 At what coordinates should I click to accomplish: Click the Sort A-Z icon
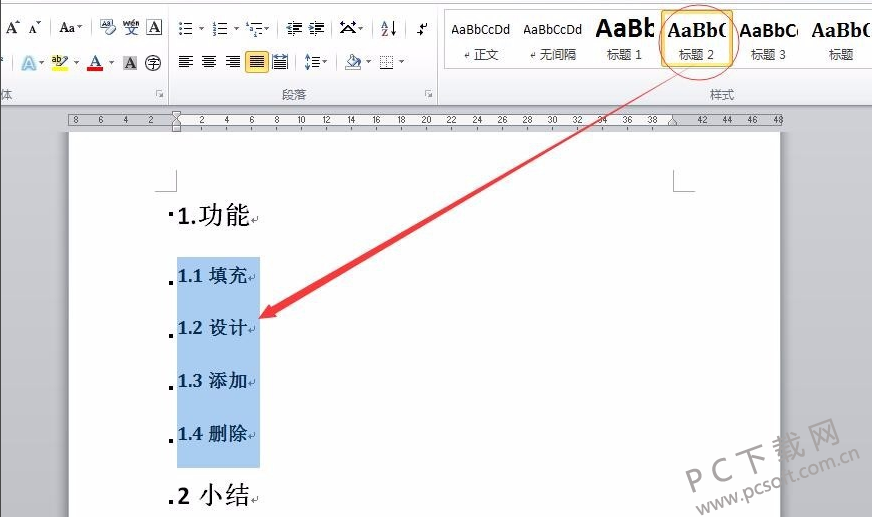click(x=389, y=28)
